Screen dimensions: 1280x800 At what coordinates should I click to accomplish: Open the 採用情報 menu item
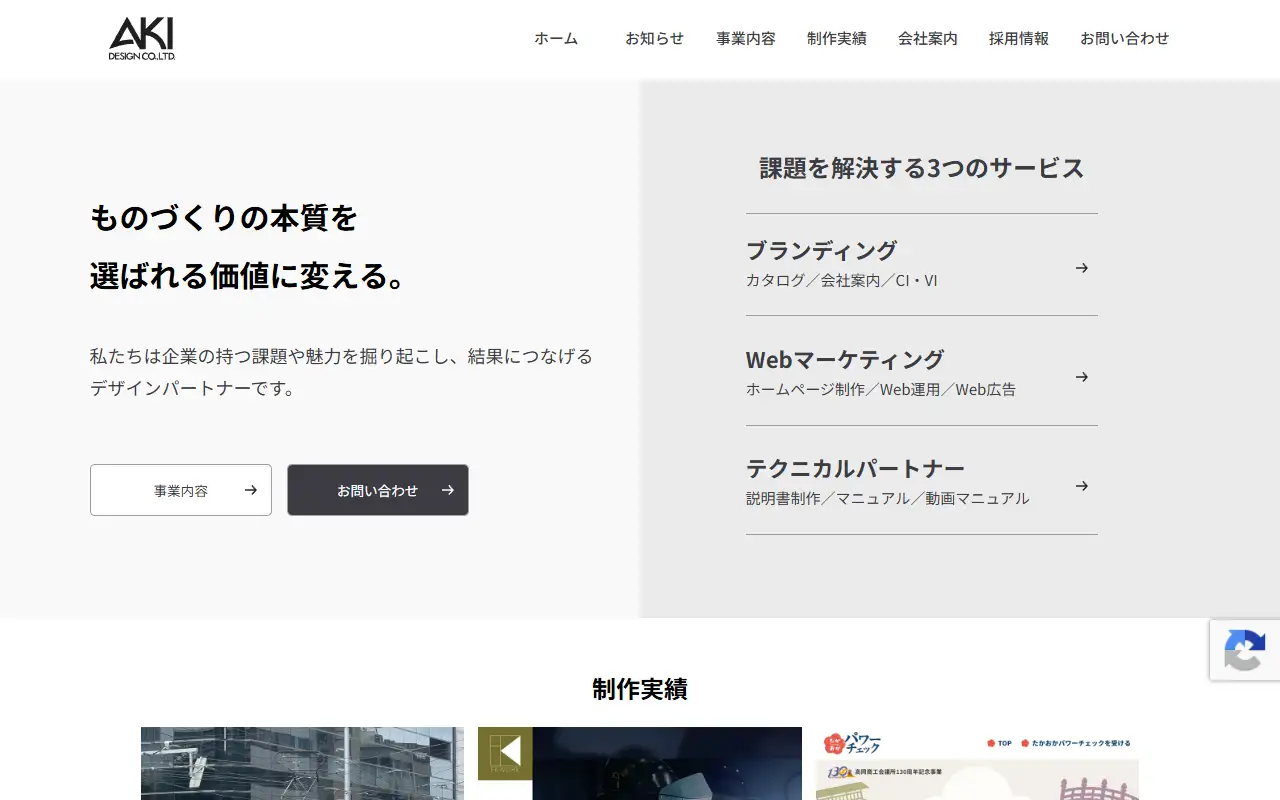(1019, 39)
